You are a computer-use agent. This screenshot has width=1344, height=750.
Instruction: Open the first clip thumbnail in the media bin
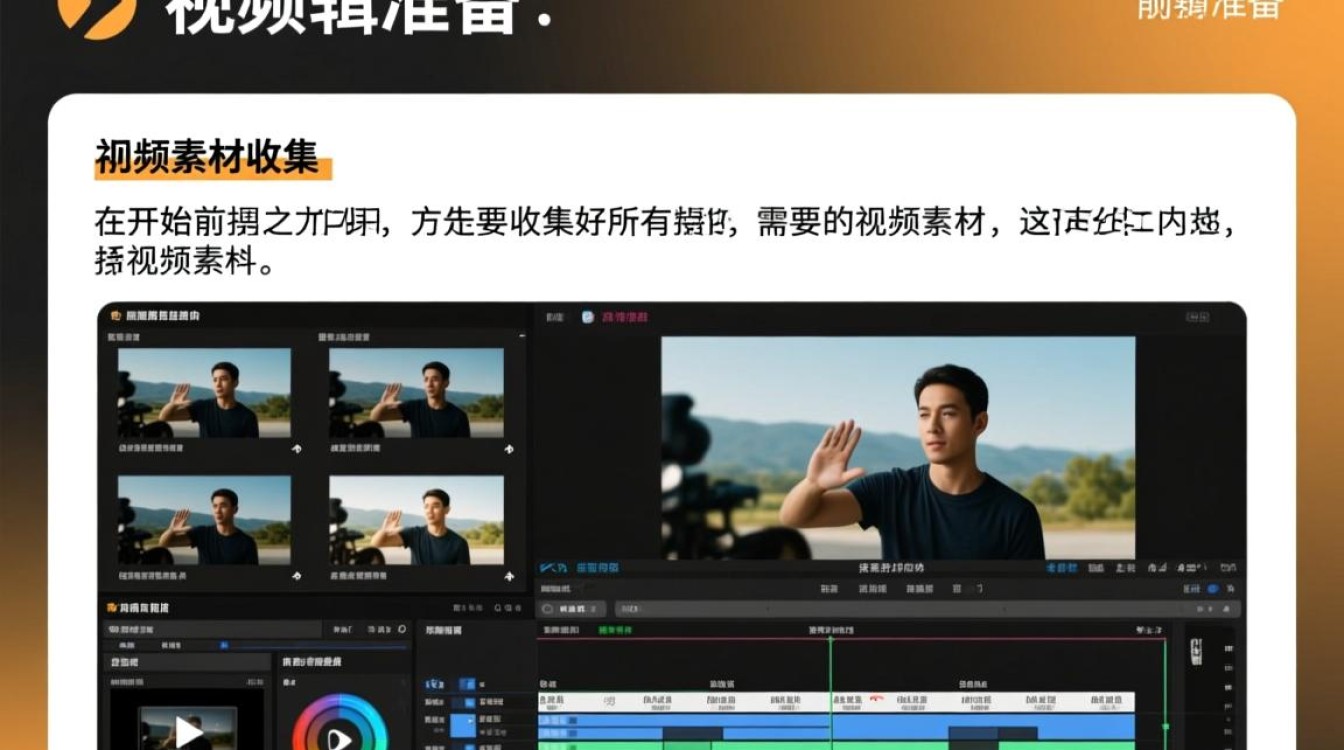(204, 392)
